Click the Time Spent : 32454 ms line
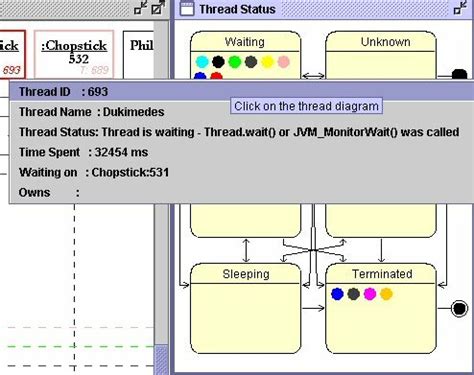Viewport: 474px width, 375px height. click(x=83, y=152)
